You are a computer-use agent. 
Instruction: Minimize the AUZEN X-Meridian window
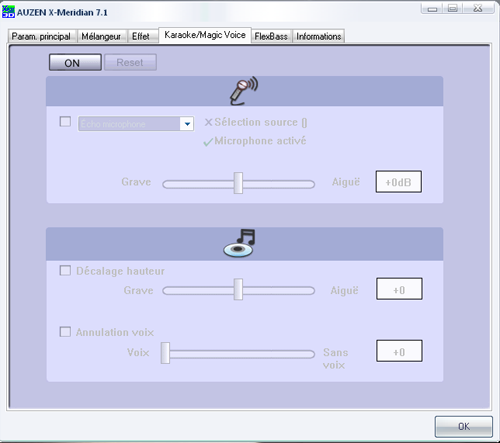[x=432, y=9]
